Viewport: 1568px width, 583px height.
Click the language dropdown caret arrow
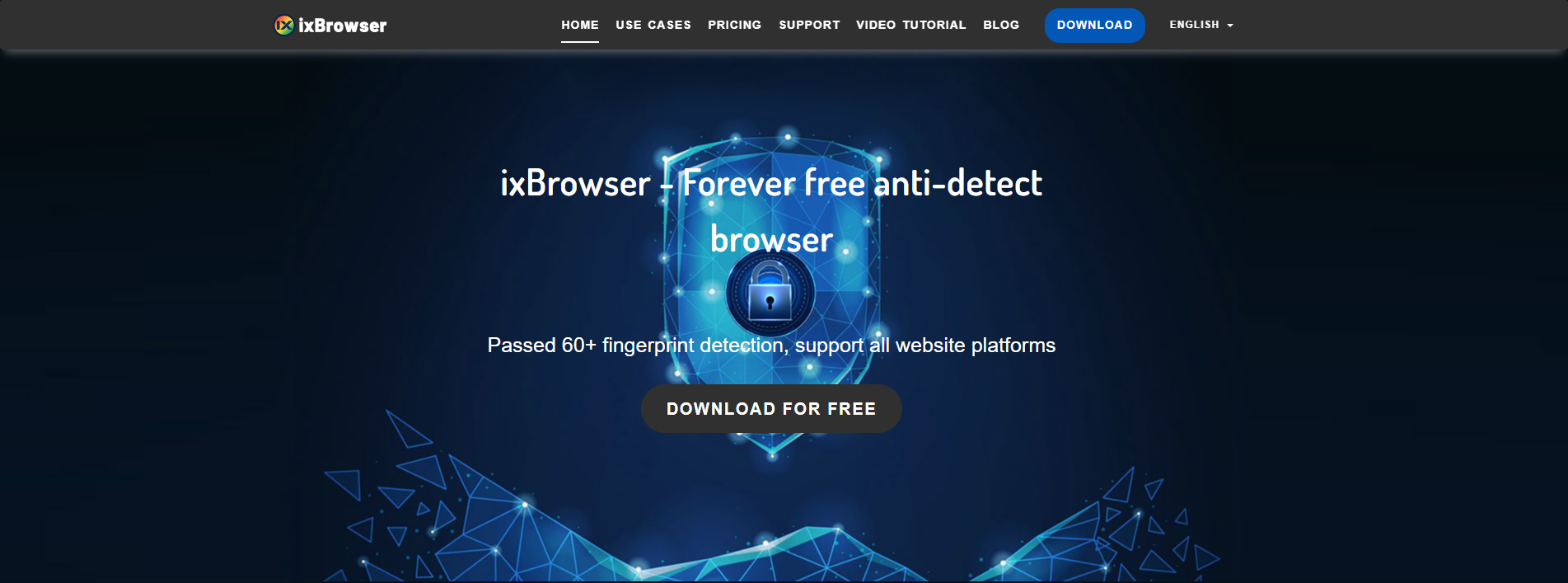click(1230, 26)
